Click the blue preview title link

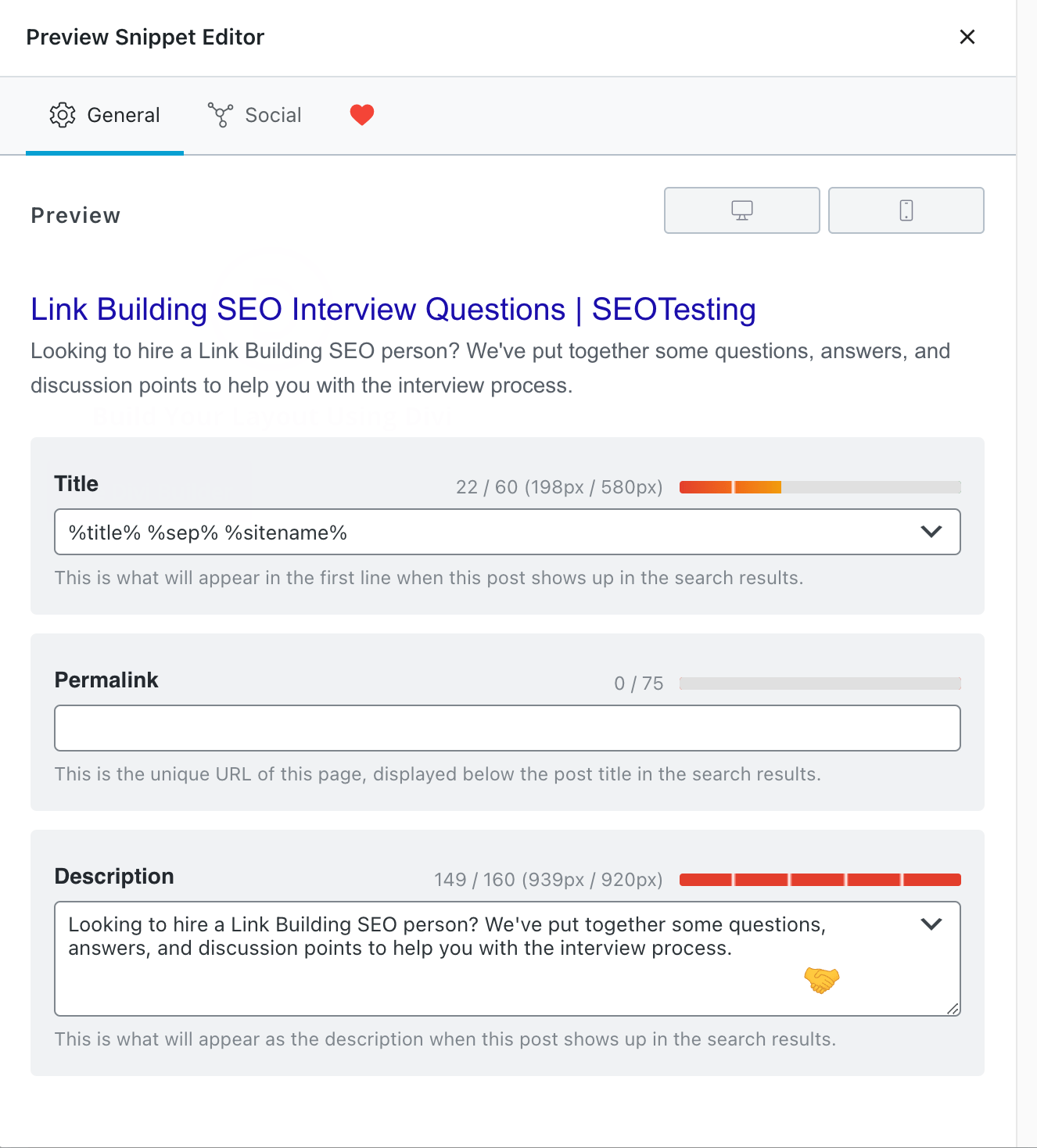click(393, 310)
